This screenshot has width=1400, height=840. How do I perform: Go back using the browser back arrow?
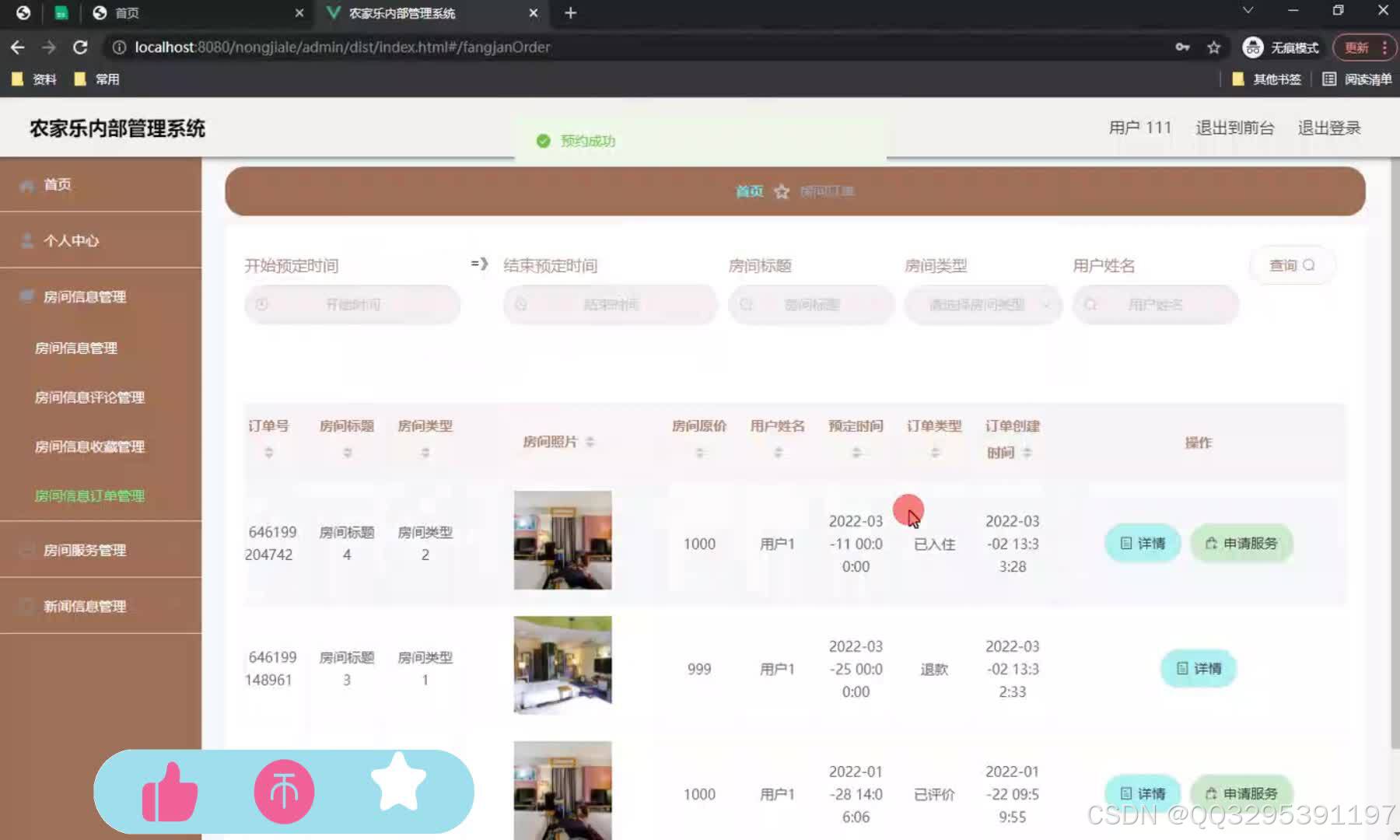coord(17,47)
